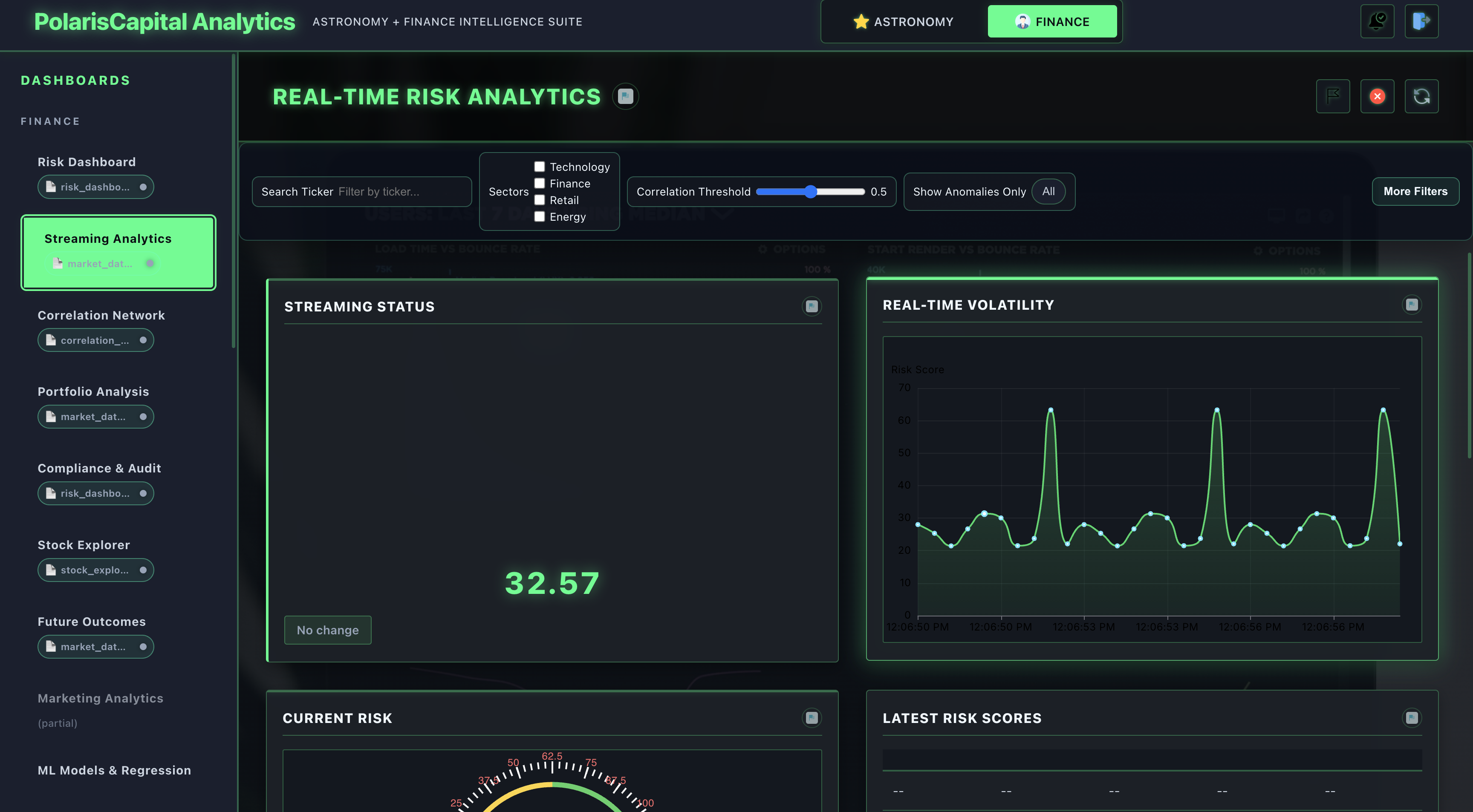Viewport: 1473px width, 812px height.
Task: Check the Finance sector checkbox
Action: (x=539, y=183)
